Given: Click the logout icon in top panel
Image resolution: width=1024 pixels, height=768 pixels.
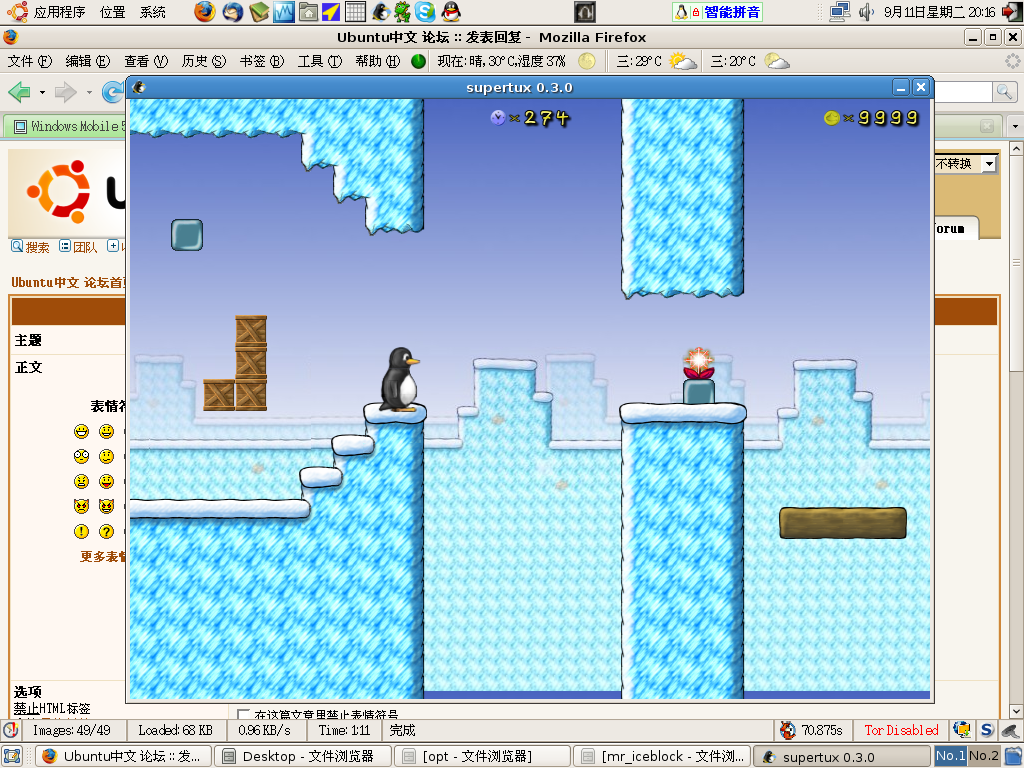Looking at the screenshot, I should pyautogui.click(x=1011, y=12).
